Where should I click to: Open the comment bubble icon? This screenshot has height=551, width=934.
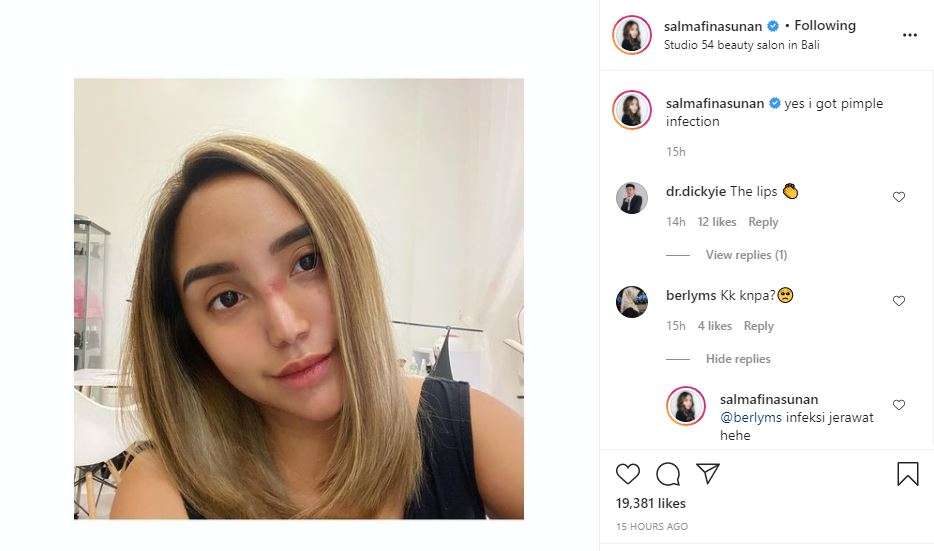click(668, 474)
